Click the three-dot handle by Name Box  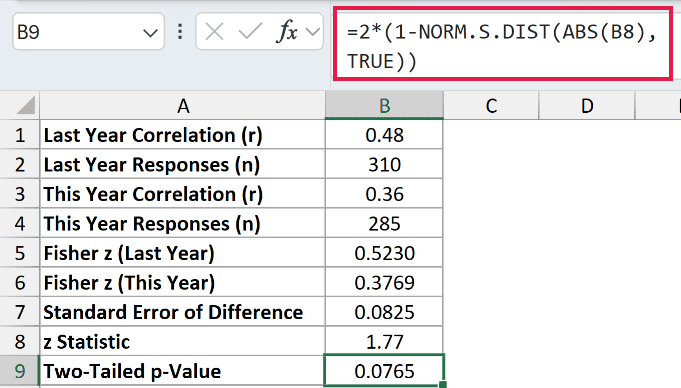(x=180, y=32)
